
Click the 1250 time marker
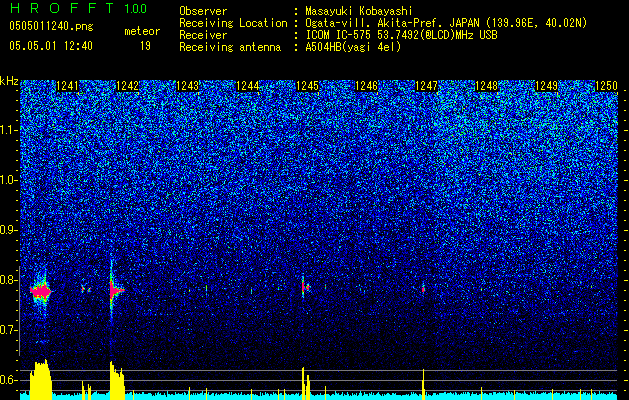[x=606, y=86]
